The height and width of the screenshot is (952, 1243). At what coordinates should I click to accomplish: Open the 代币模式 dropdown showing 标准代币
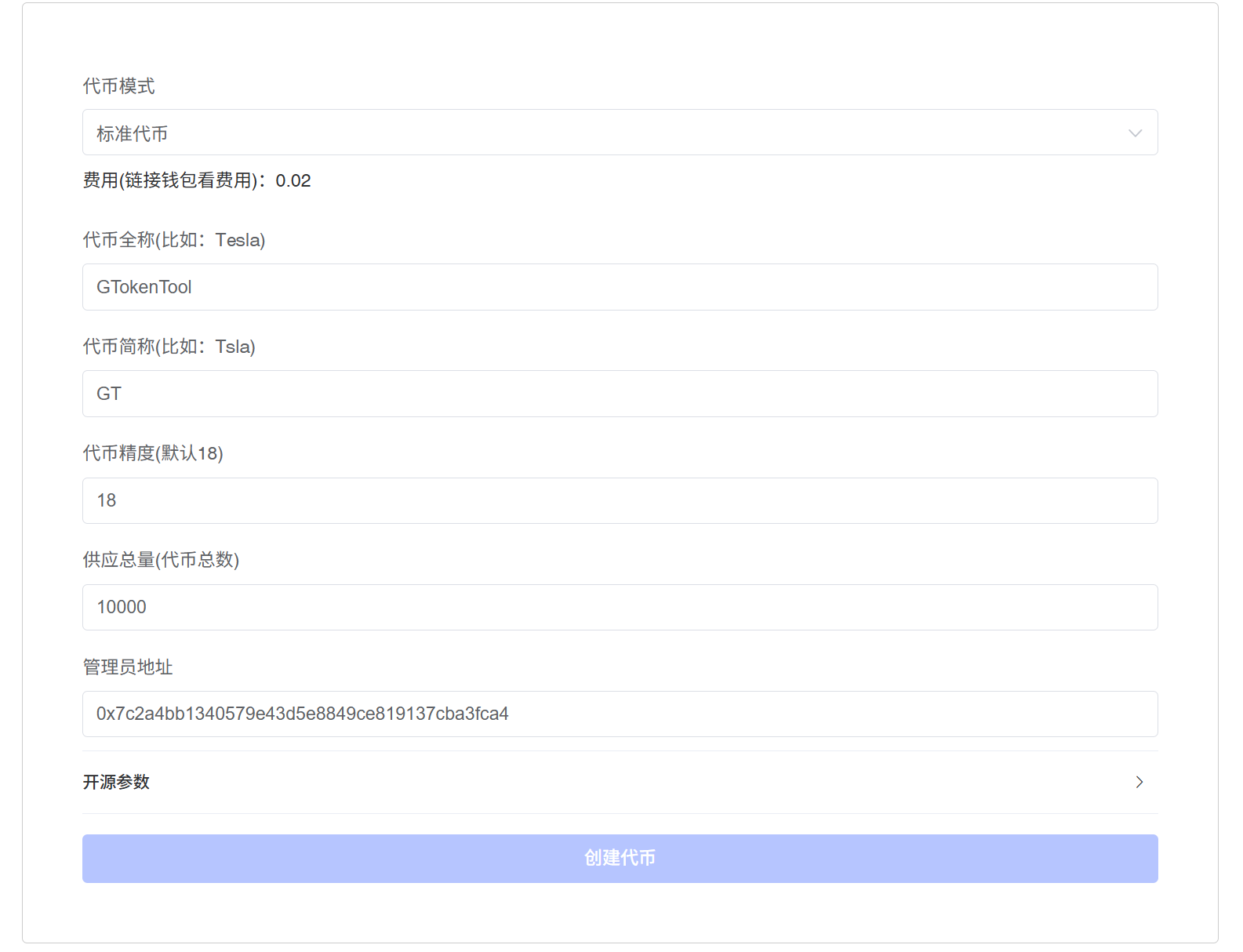click(620, 133)
